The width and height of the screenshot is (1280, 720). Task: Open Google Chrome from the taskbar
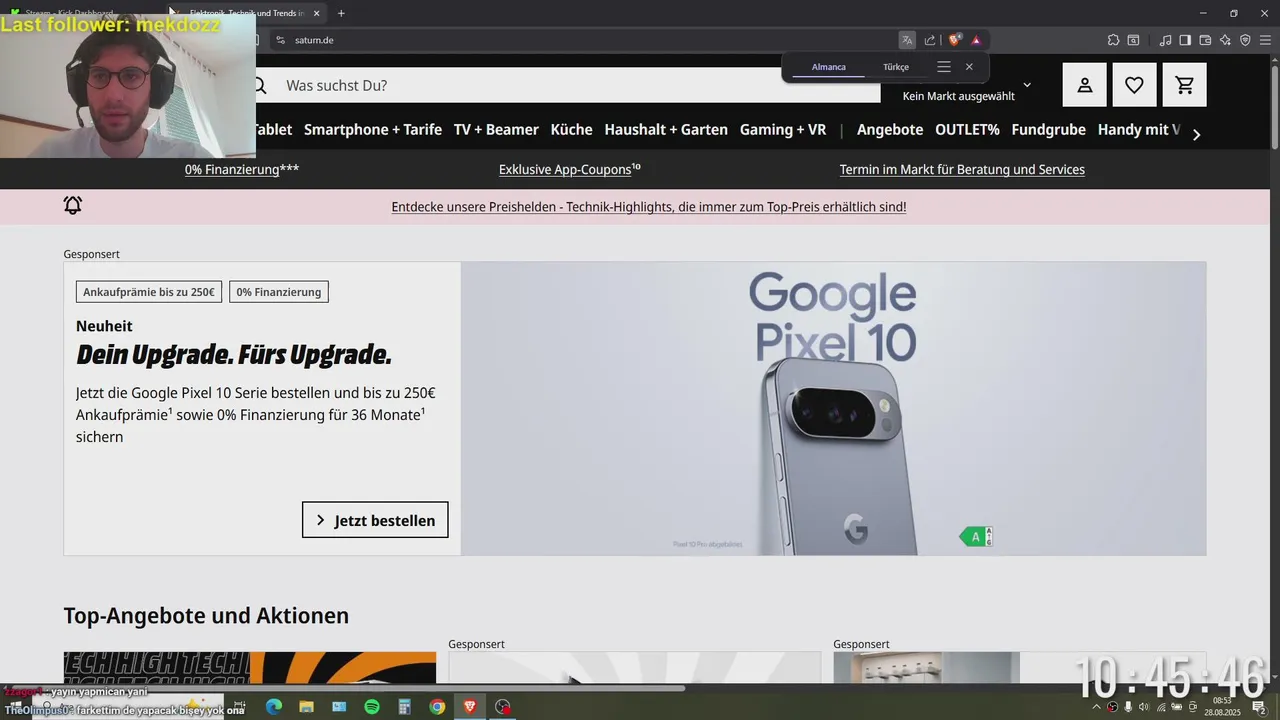click(x=437, y=707)
